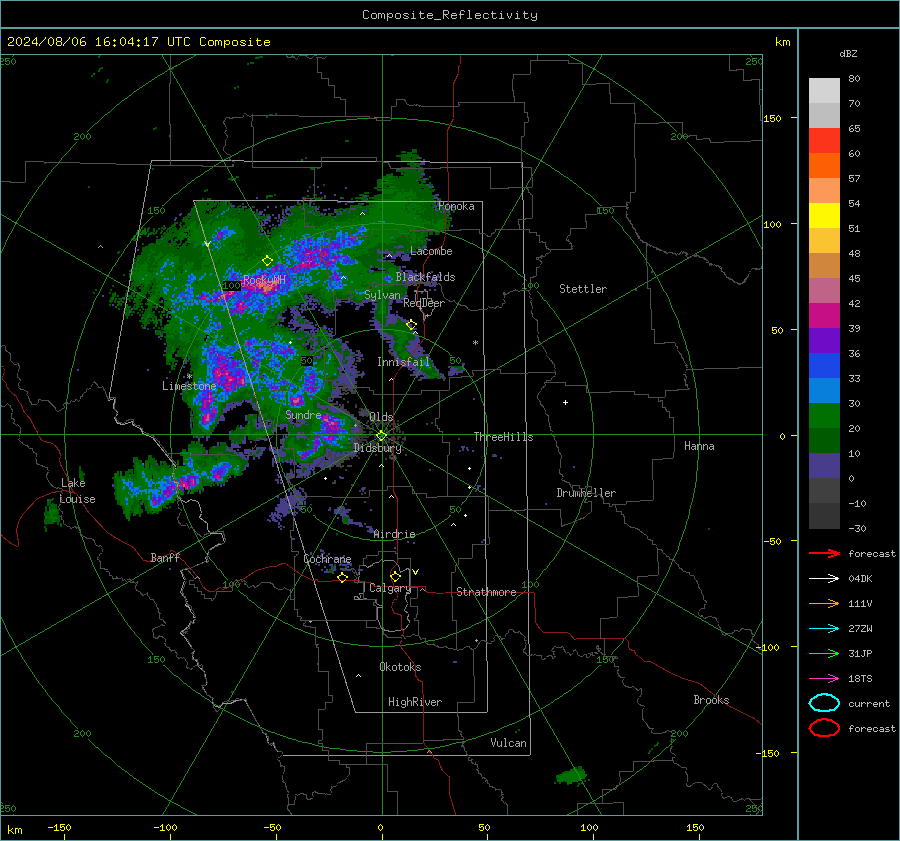
Task: Click the Stettler town label
Action: point(583,289)
